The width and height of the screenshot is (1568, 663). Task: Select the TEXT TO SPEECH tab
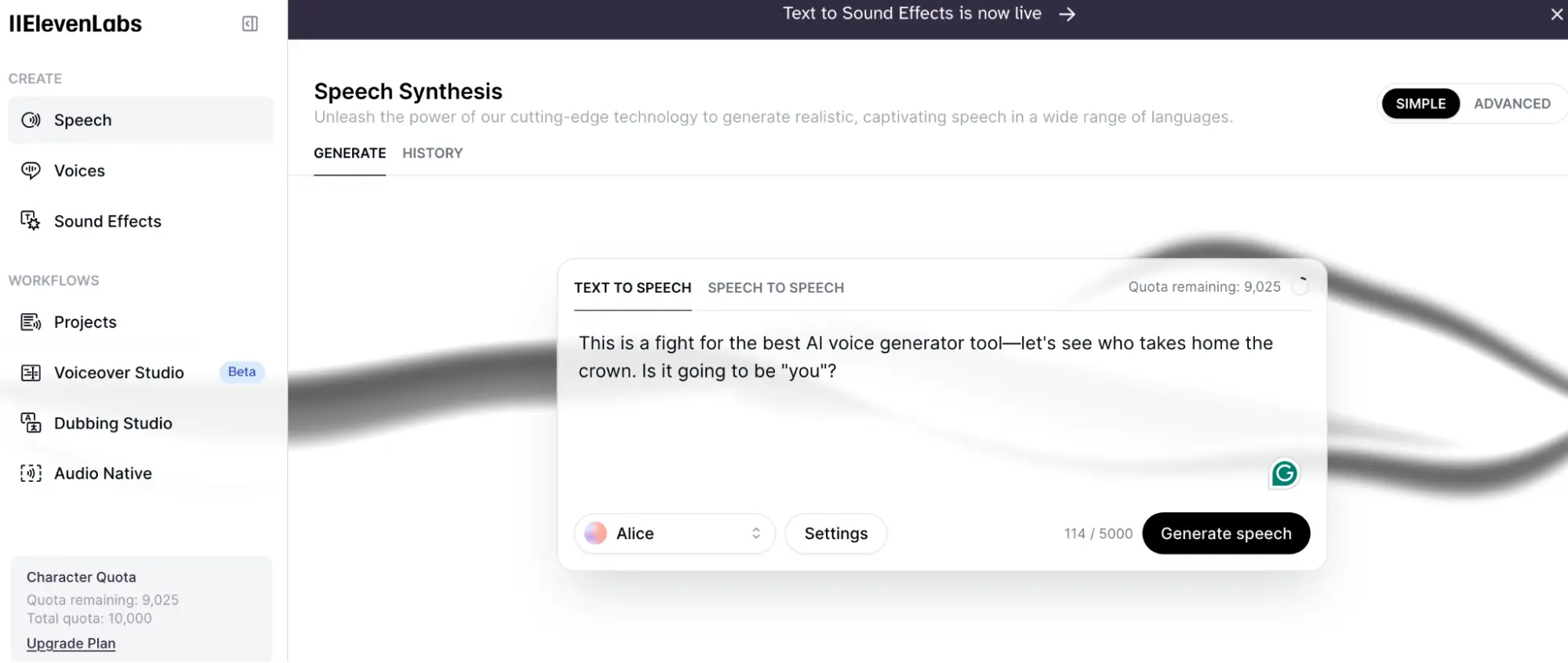pos(632,288)
